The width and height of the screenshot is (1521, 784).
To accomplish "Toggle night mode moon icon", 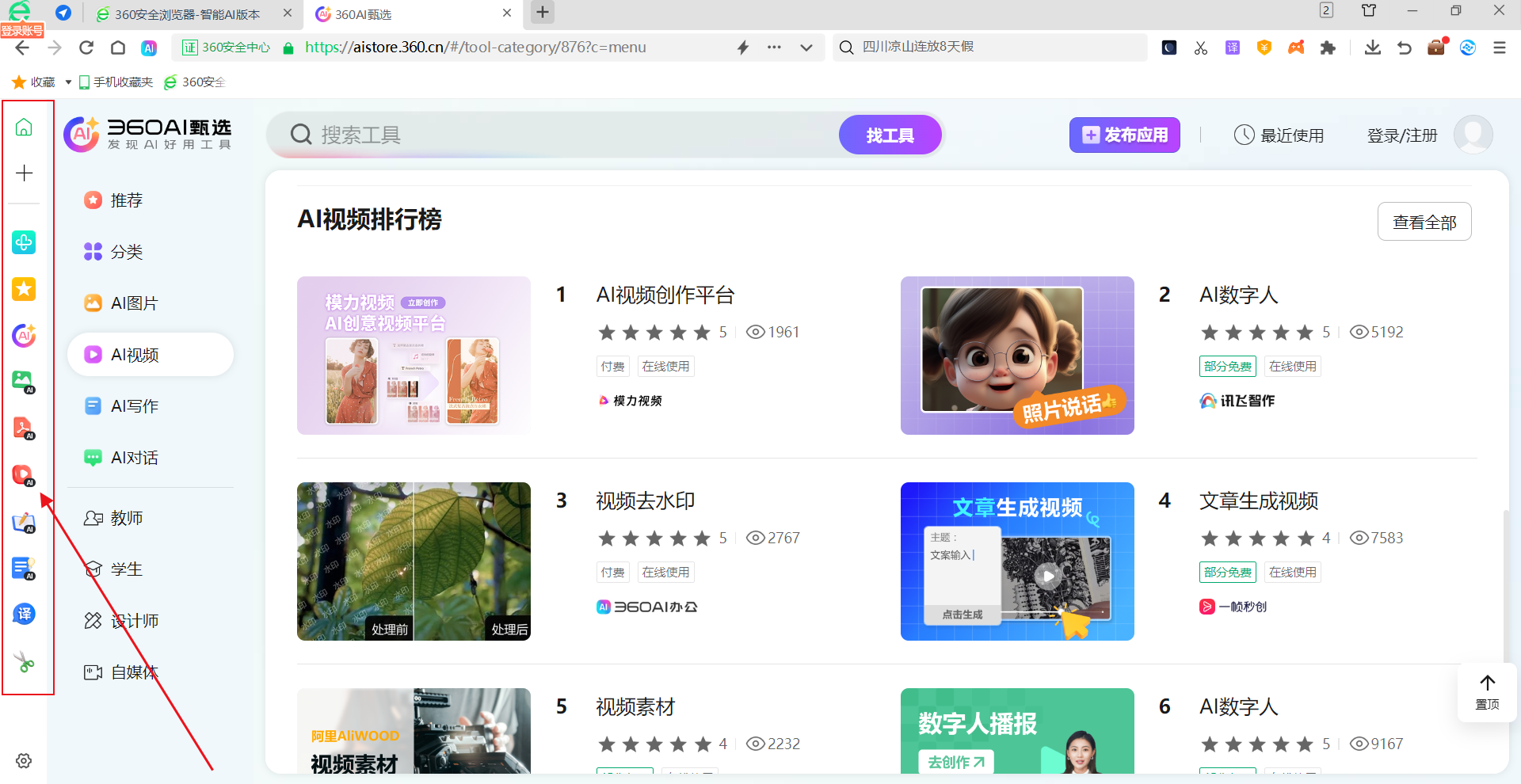I will coord(1169,48).
